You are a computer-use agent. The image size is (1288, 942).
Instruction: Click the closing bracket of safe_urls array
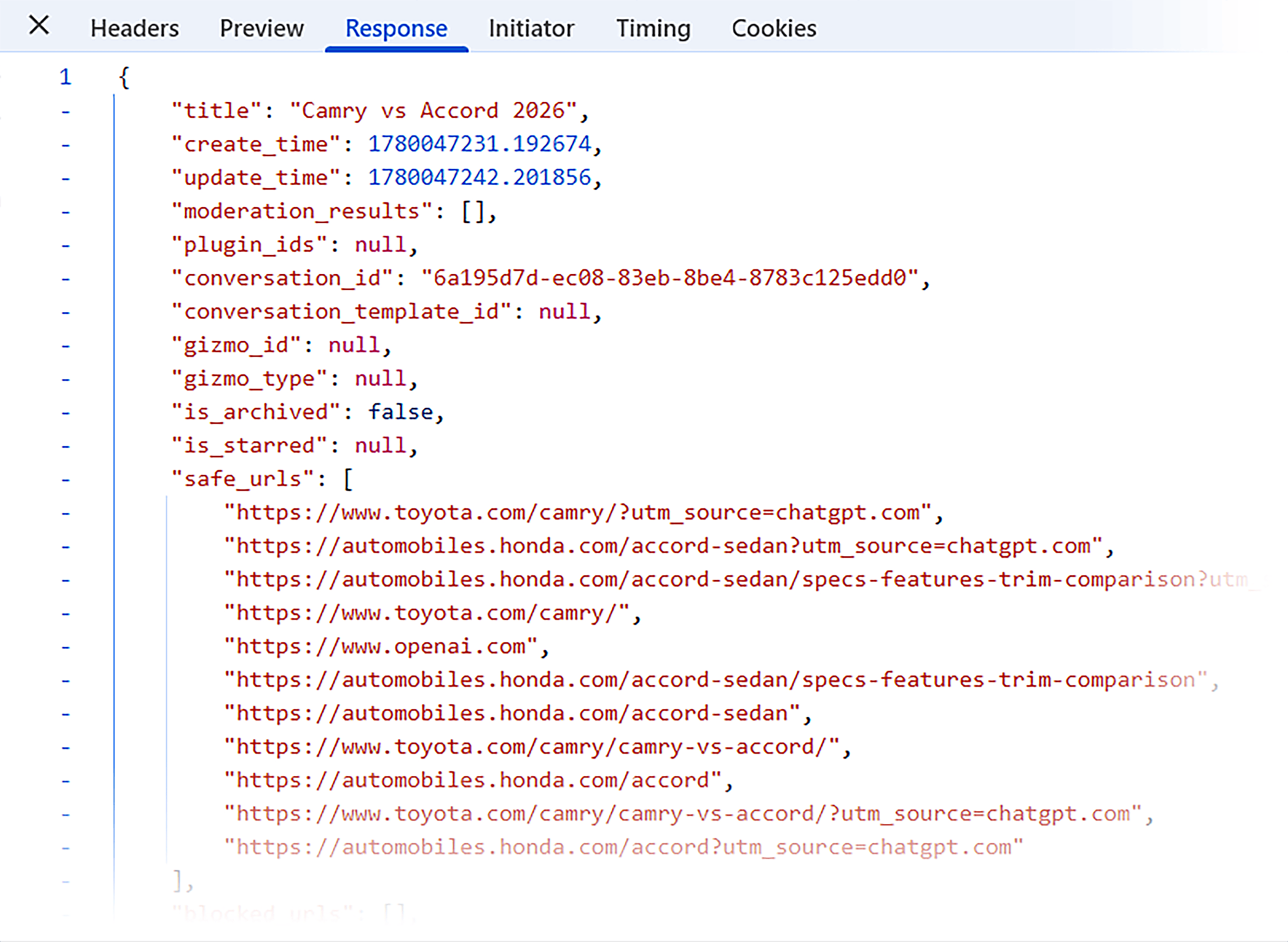[x=178, y=881]
